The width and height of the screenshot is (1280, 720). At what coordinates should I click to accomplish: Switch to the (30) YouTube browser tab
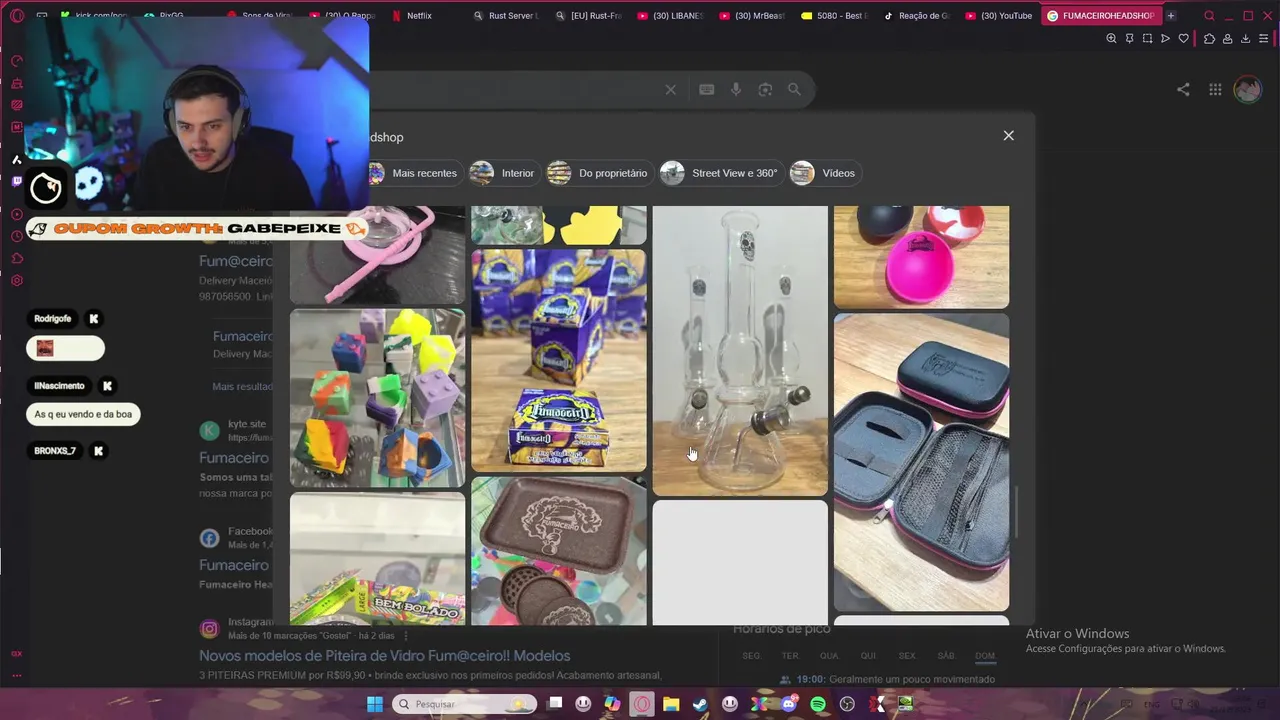999,16
